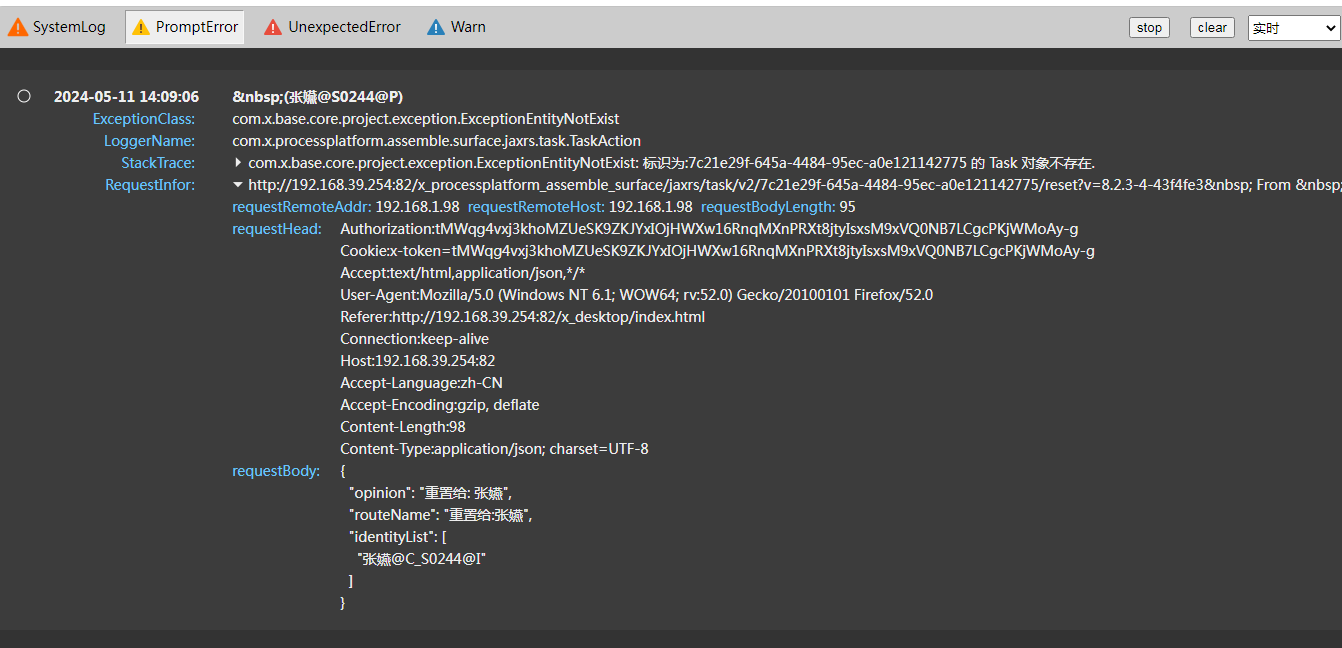Select the Warn log tab
The width and height of the screenshot is (1342, 648).
[x=468, y=27]
